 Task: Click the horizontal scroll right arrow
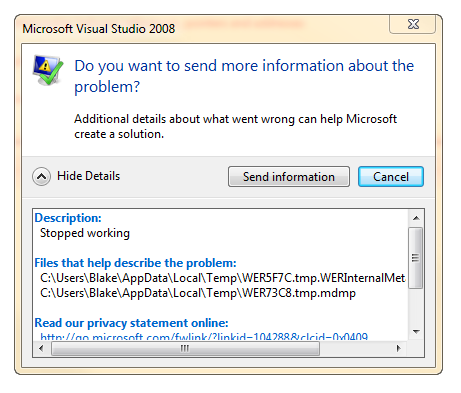[x=399, y=349]
